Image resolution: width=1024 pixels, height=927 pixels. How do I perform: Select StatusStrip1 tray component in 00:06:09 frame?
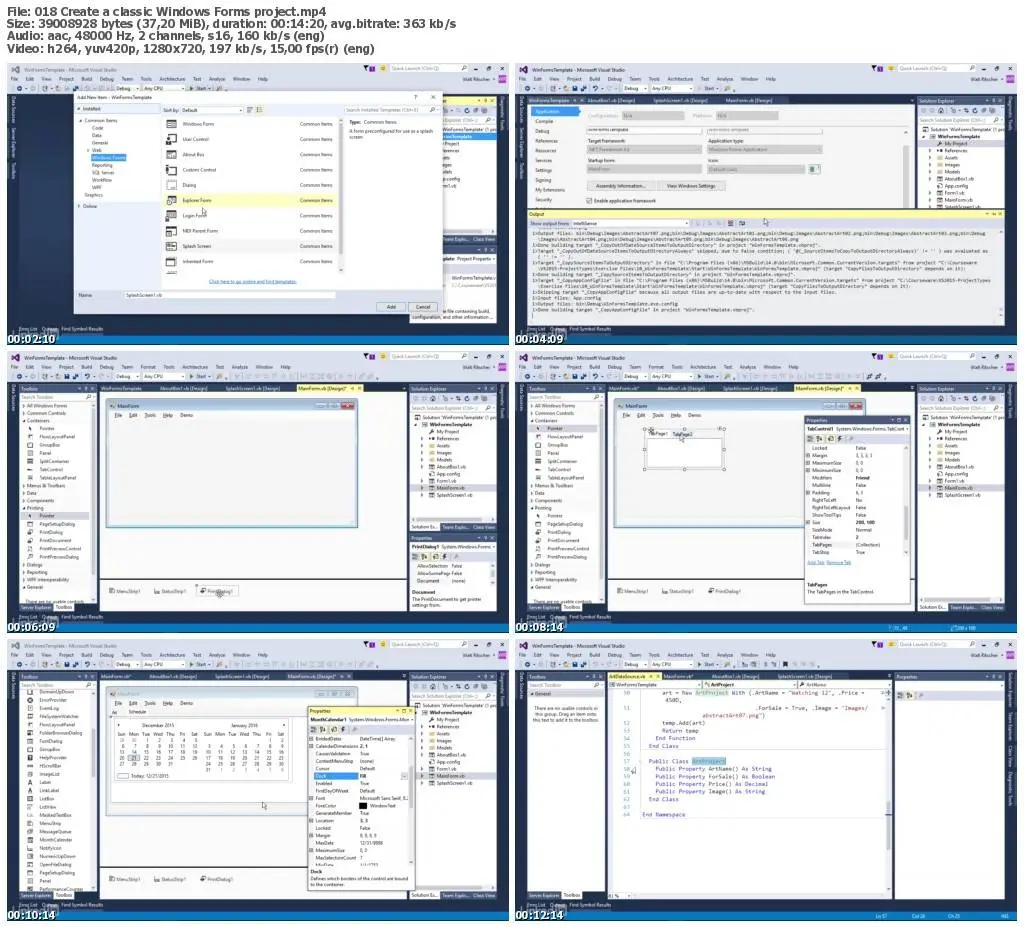coord(170,591)
